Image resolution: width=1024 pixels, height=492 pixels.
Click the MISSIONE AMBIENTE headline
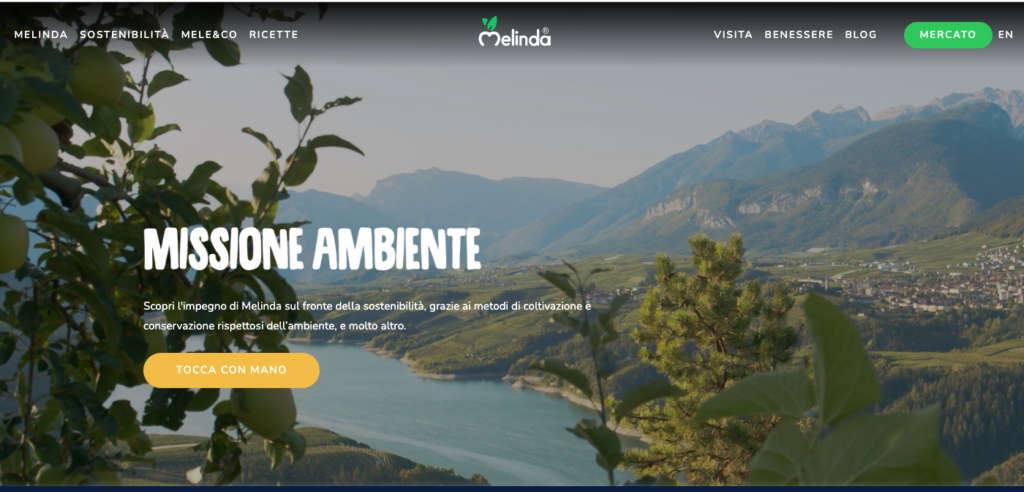[x=312, y=249]
